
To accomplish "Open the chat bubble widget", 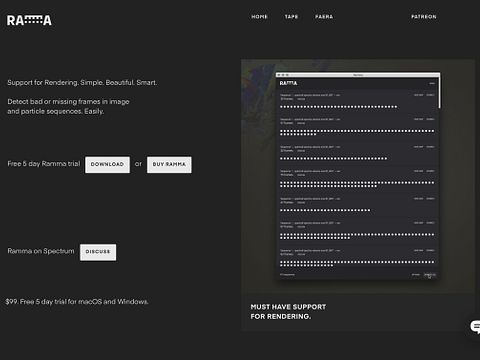I will [475, 327].
